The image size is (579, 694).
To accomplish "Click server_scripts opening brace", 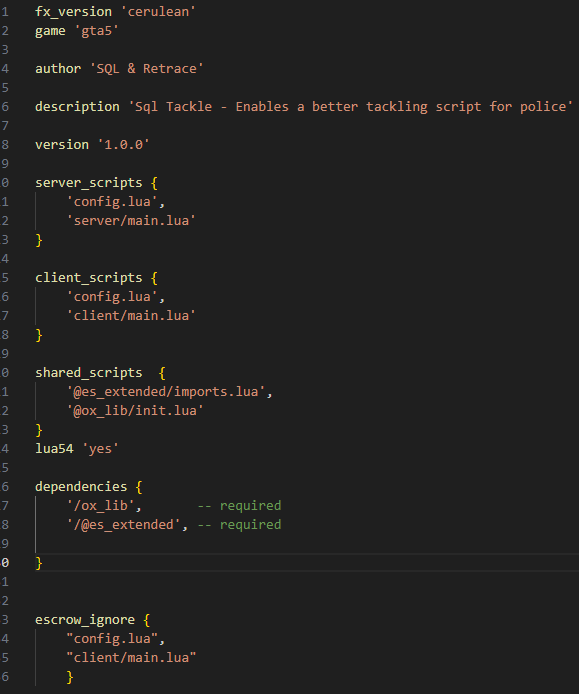I will pyautogui.click(x=154, y=183).
